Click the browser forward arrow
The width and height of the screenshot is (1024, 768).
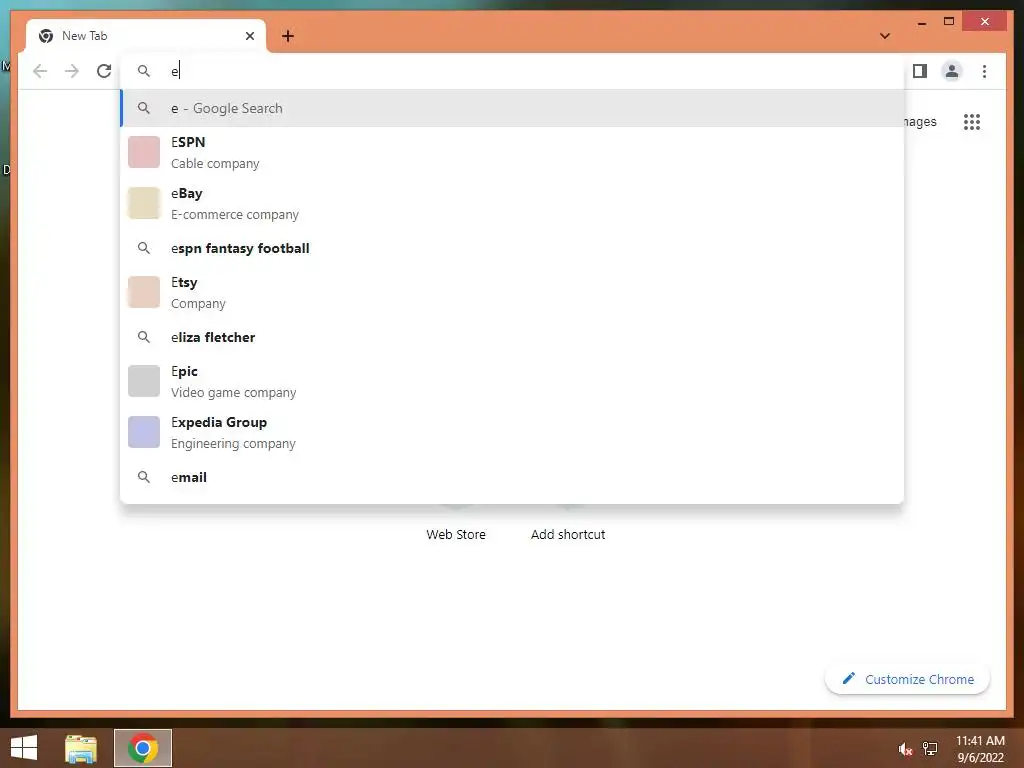coord(72,71)
